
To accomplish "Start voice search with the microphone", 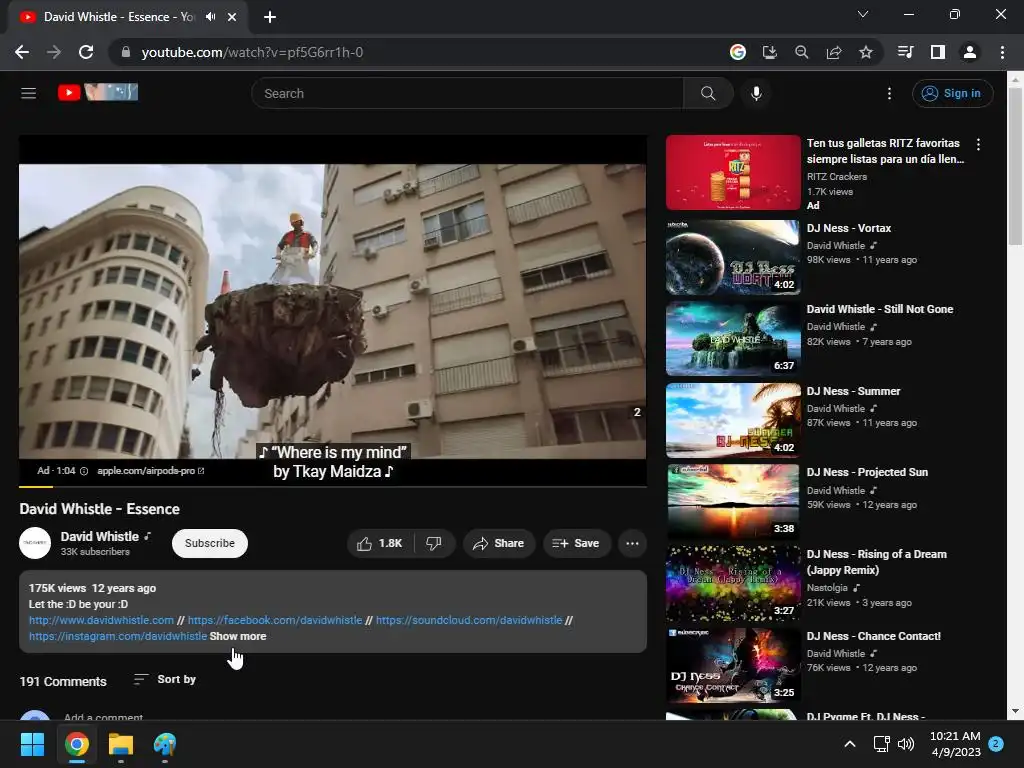I will click(x=756, y=93).
